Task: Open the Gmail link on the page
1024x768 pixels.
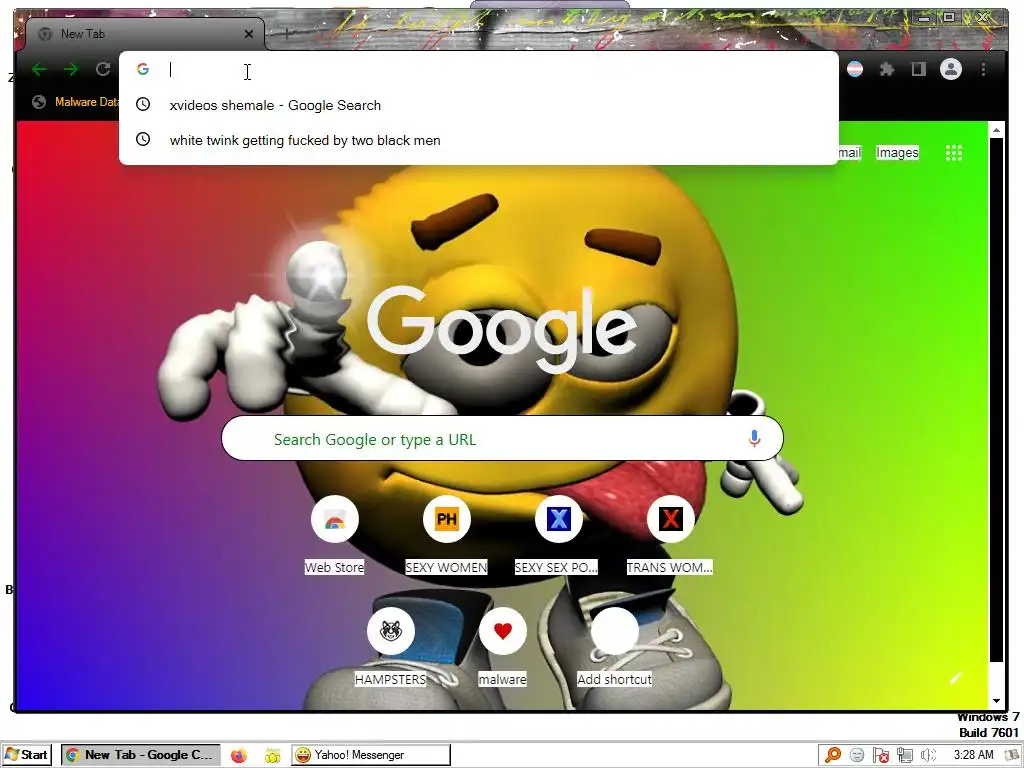Action: pos(849,152)
